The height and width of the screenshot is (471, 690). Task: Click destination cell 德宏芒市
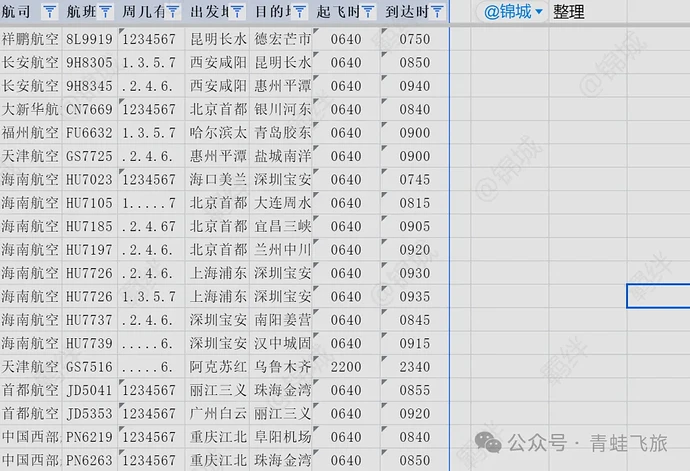(283, 39)
